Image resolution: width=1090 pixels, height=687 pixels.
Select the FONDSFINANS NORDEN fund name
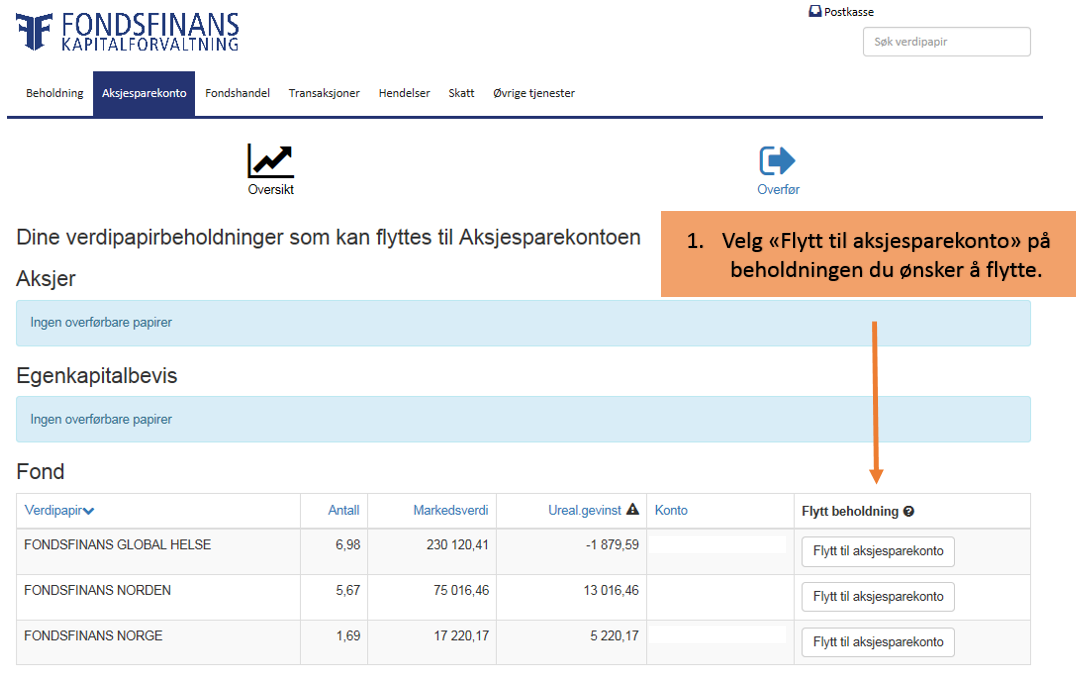pos(97,590)
